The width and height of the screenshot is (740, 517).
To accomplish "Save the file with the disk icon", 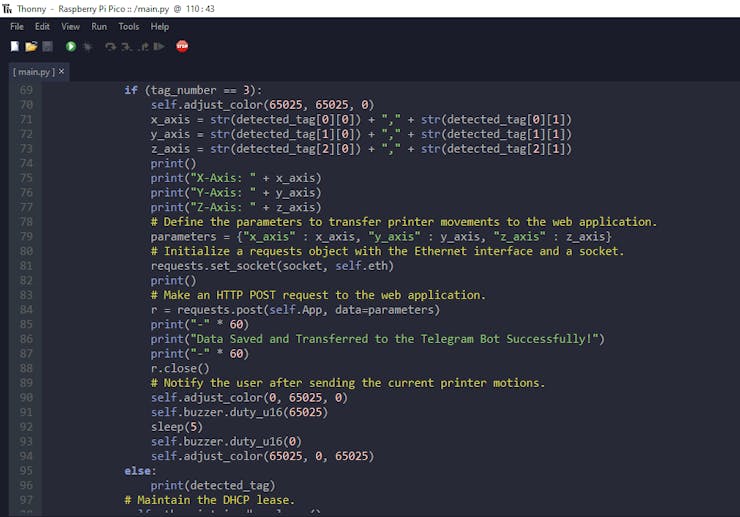I will click(x=47, y=46).
